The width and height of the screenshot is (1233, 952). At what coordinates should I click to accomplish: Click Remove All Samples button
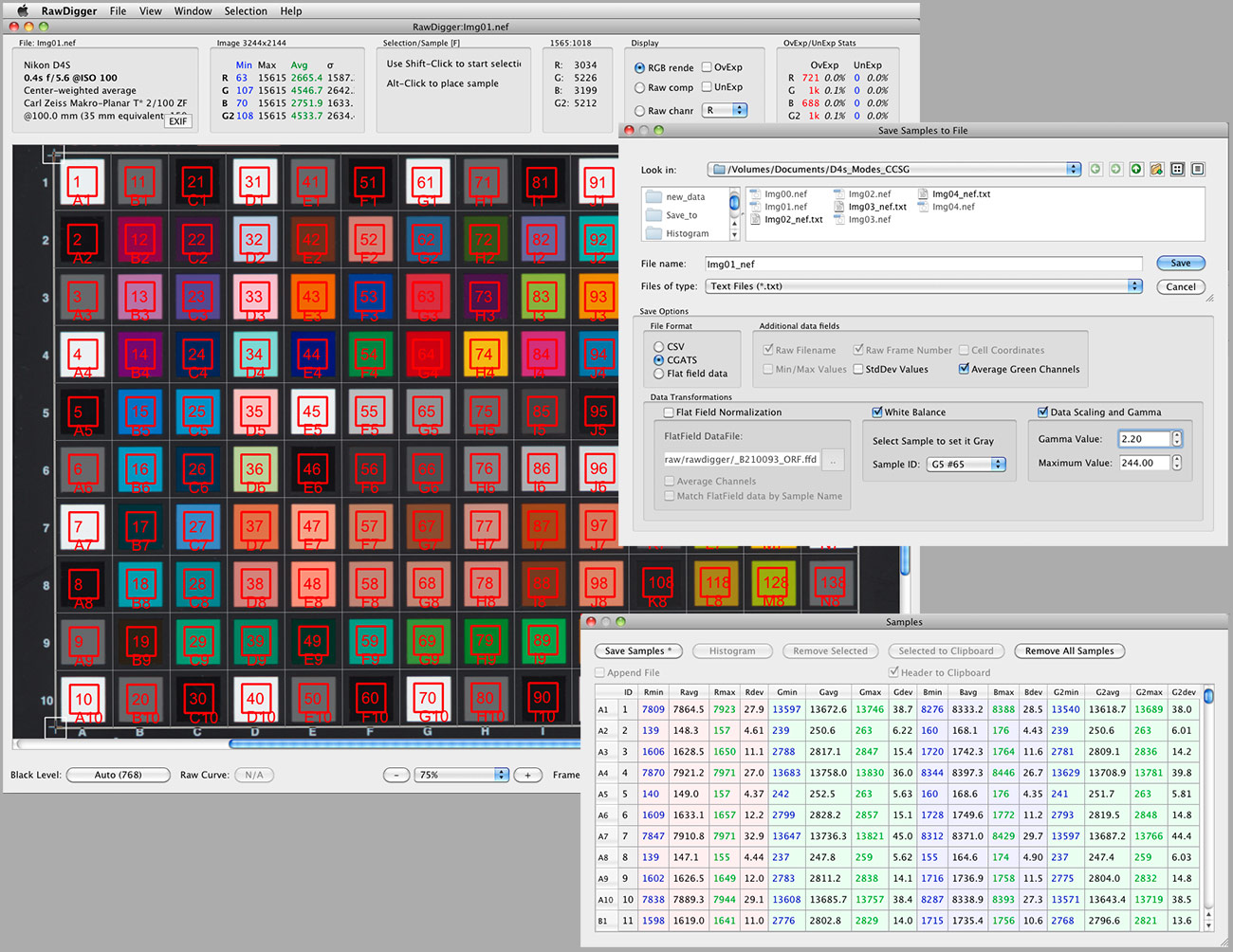tap(1069, 650)
